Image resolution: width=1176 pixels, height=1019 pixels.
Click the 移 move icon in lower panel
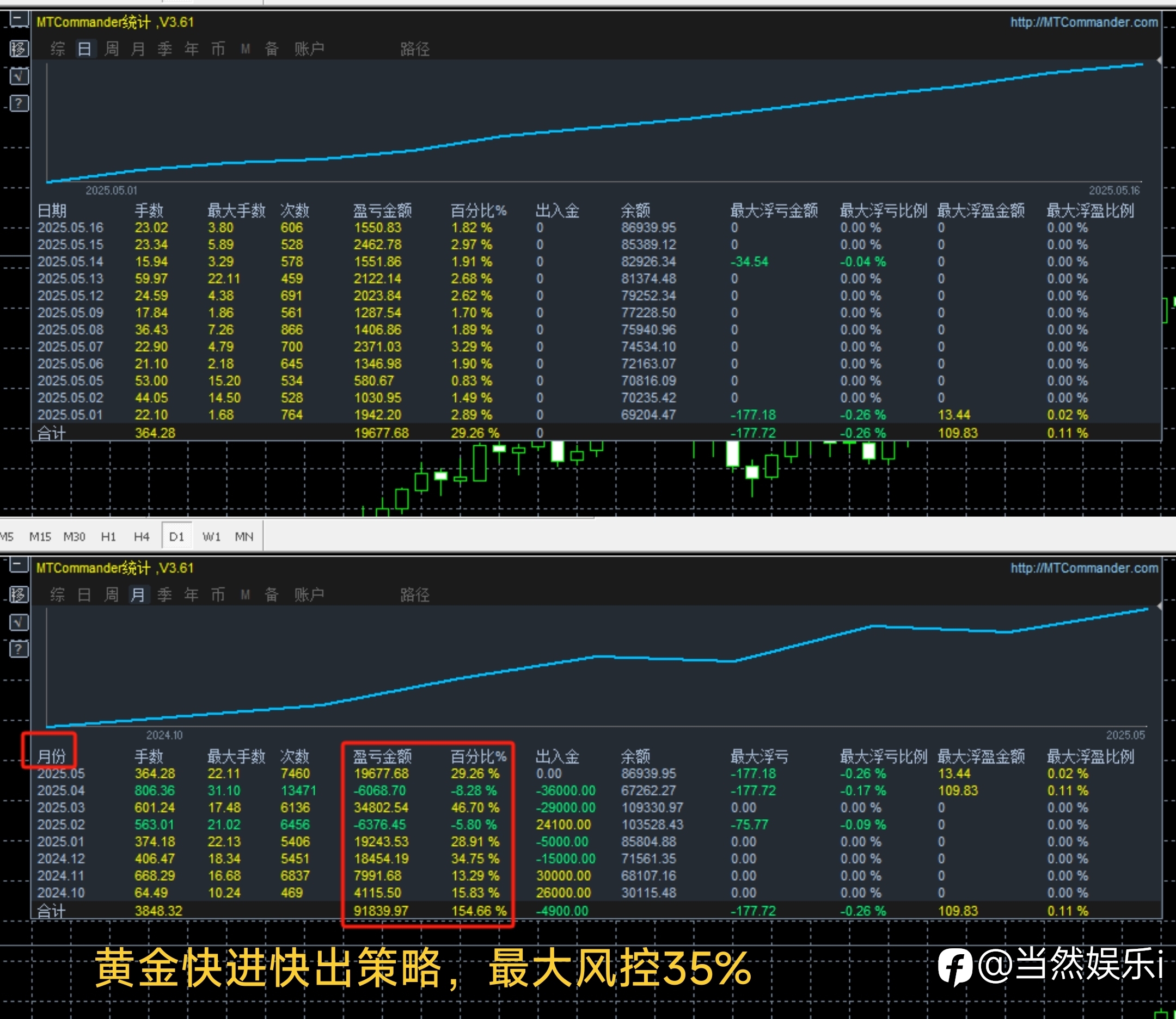tap(19, 594)
